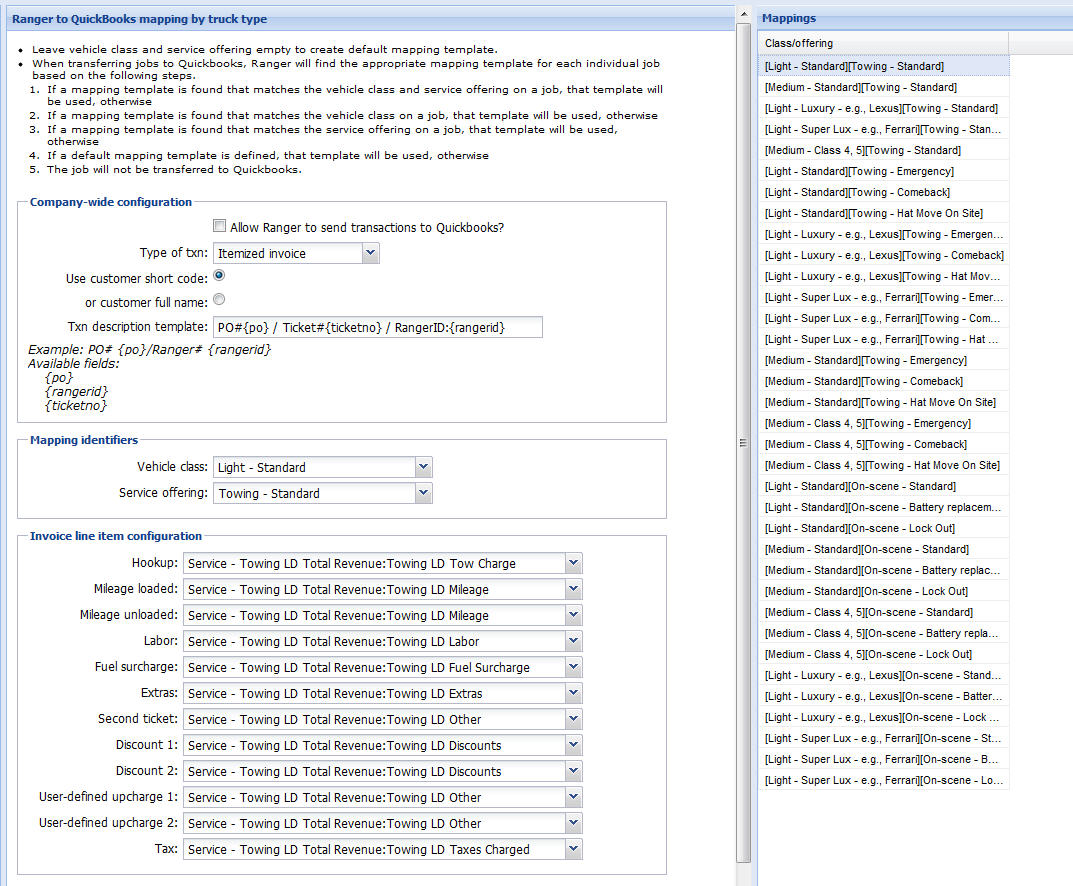
Task: Open the Fuel surcharge dropdown arrow
Action: click(x=573, y=667)
